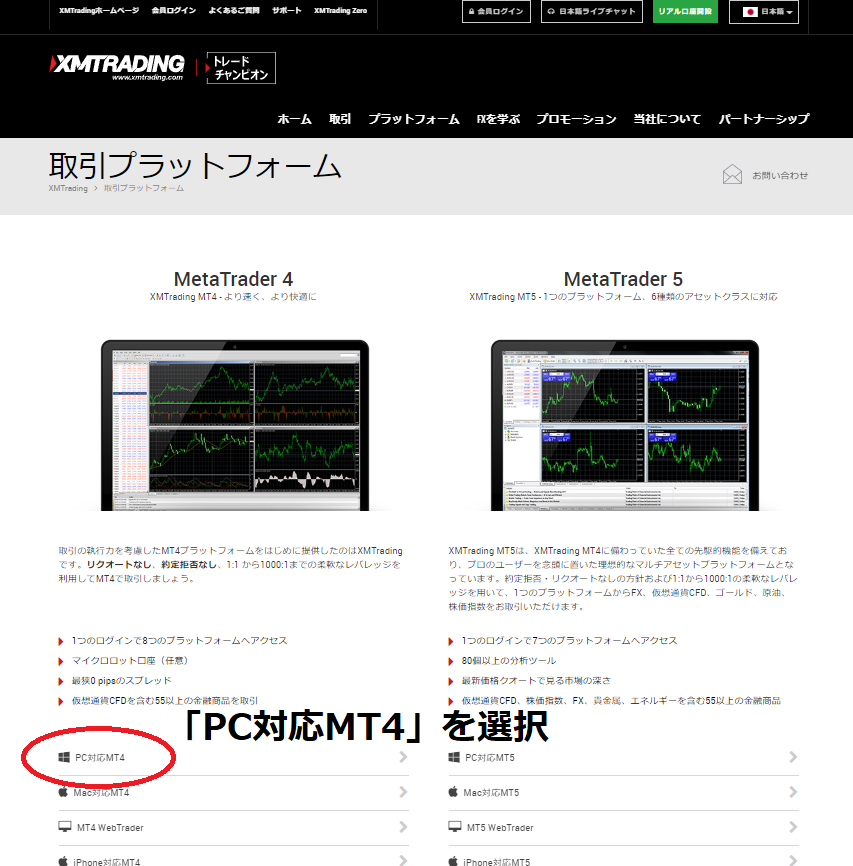Open the 取引 menu
Screen dimensions: 853x866
[x=340, y=119]
